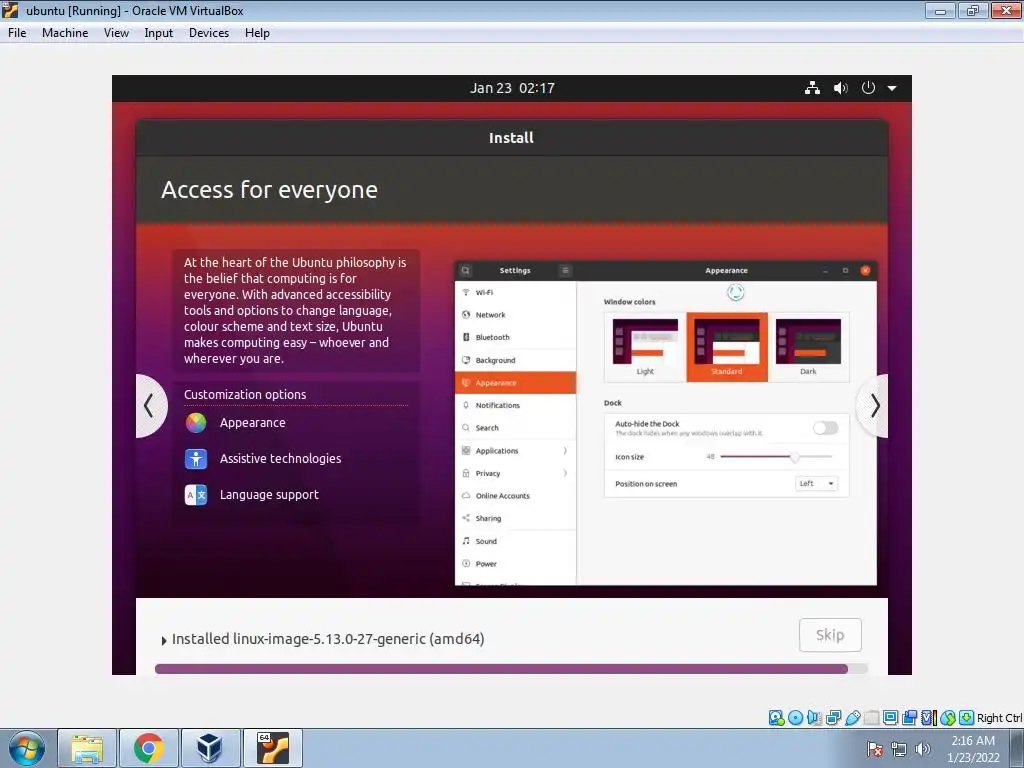Image resolution: width=1024 pixels, height=768 pixels.
Task: Open the Devices menu
Action: click(209, 33)
